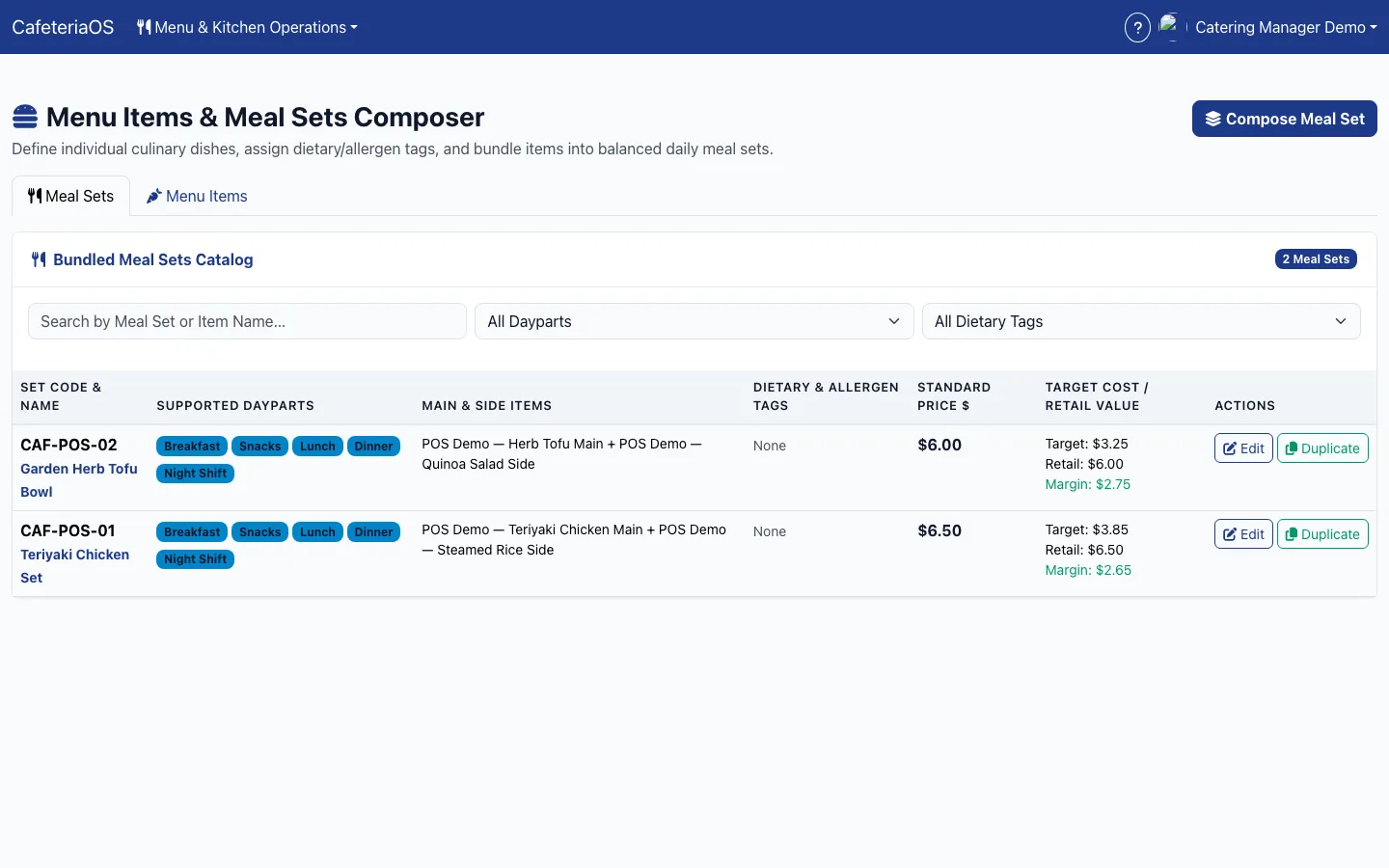1389x868 pixels.
Task: Switch to the Meal Sets tab
Action: pos(70,196)
